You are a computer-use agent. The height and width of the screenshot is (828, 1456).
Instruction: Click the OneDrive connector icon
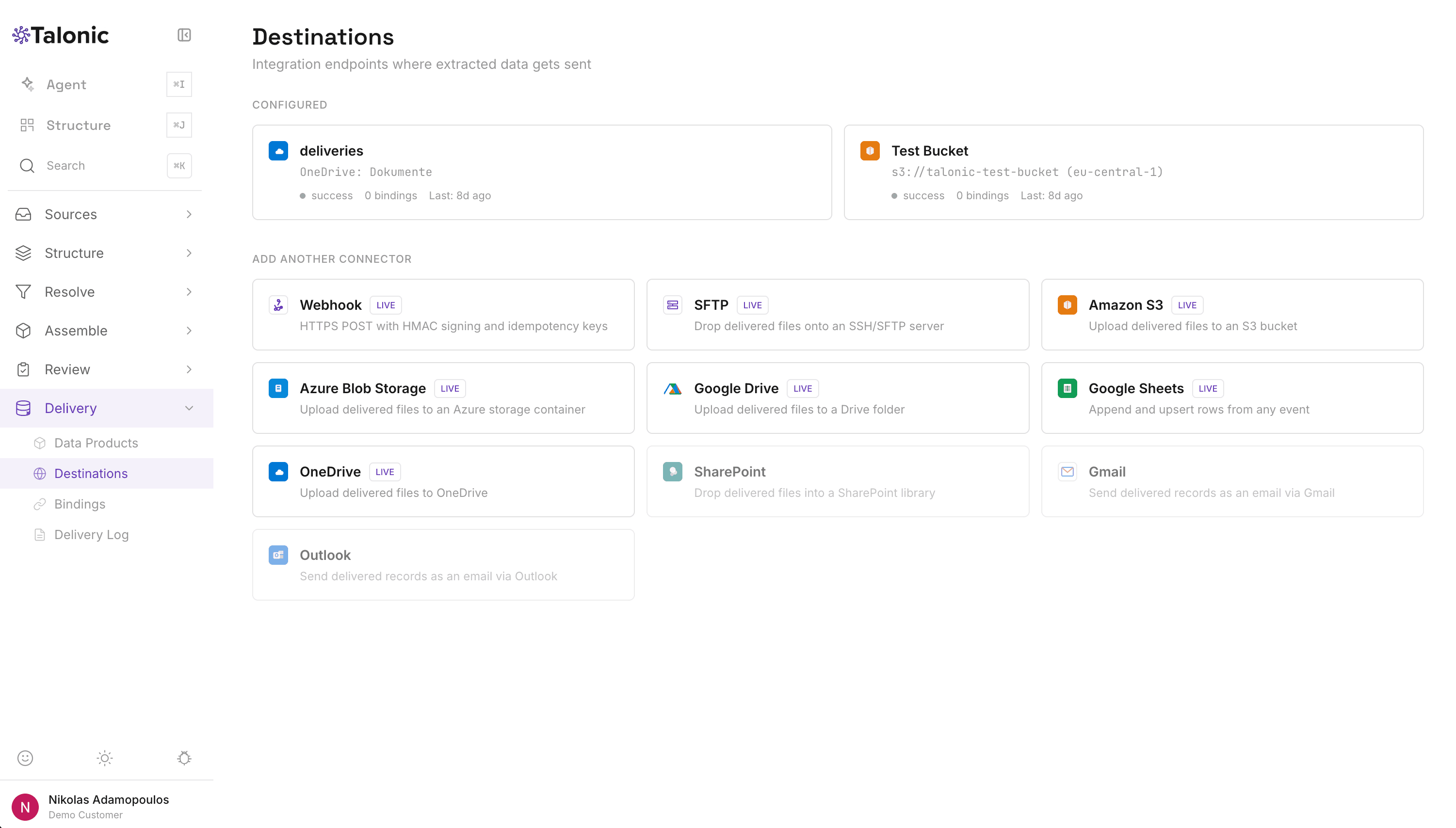click(x=278, y=471)
